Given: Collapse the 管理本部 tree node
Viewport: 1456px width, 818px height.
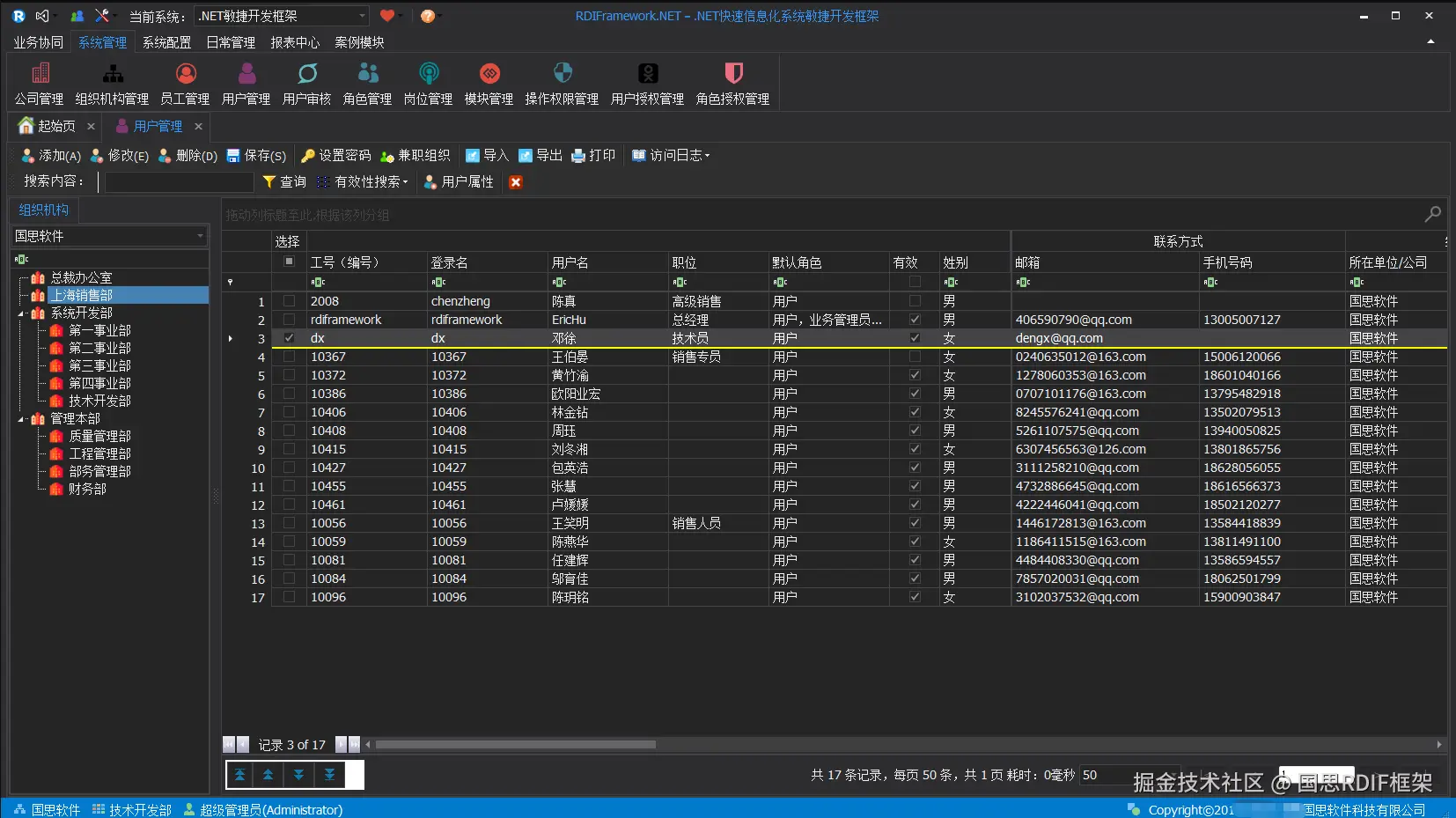Looking at the screenshot, I should click(x=19, y=418).
